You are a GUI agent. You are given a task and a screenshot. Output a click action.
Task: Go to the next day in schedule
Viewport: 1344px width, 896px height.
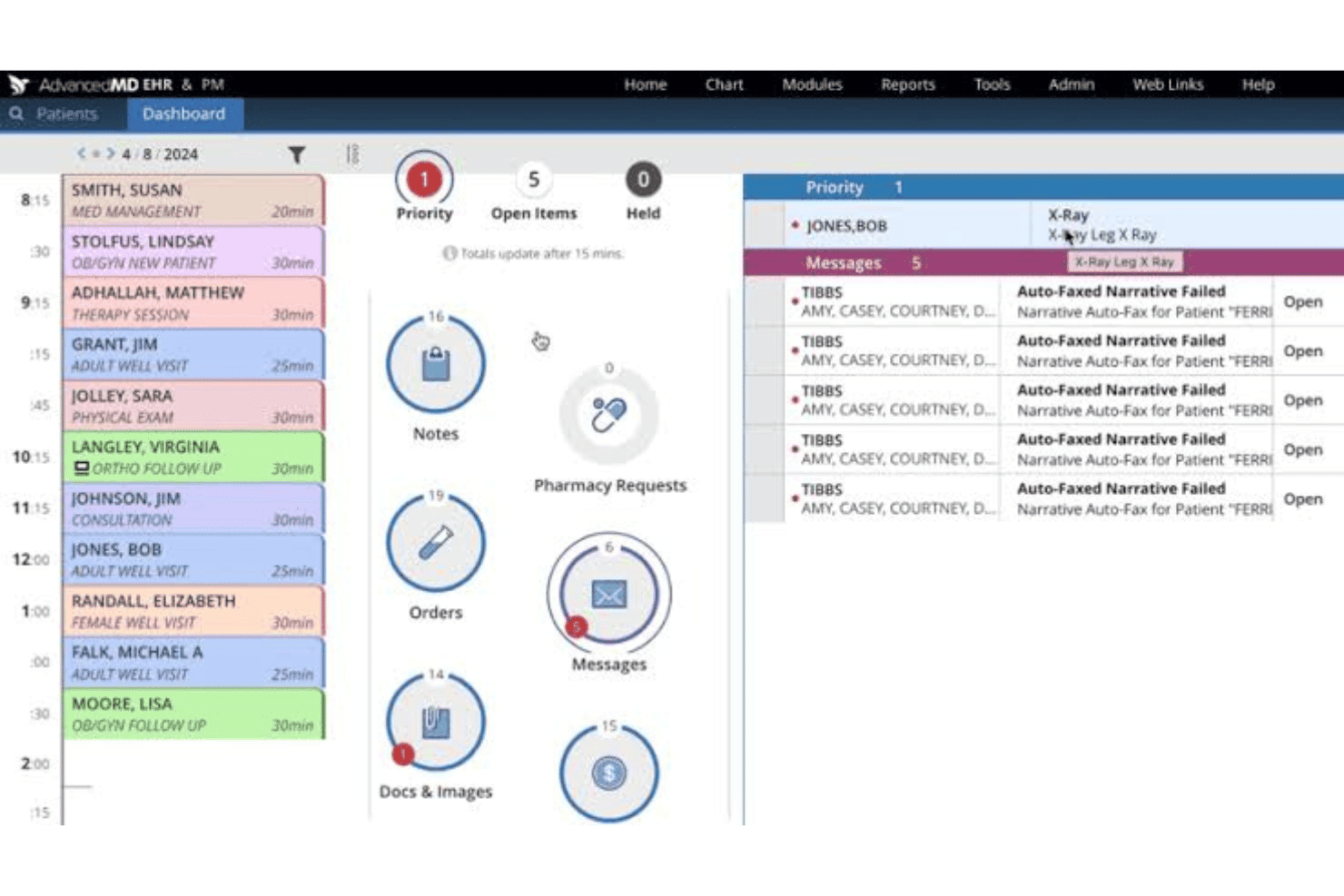click(x=111, y=153)
